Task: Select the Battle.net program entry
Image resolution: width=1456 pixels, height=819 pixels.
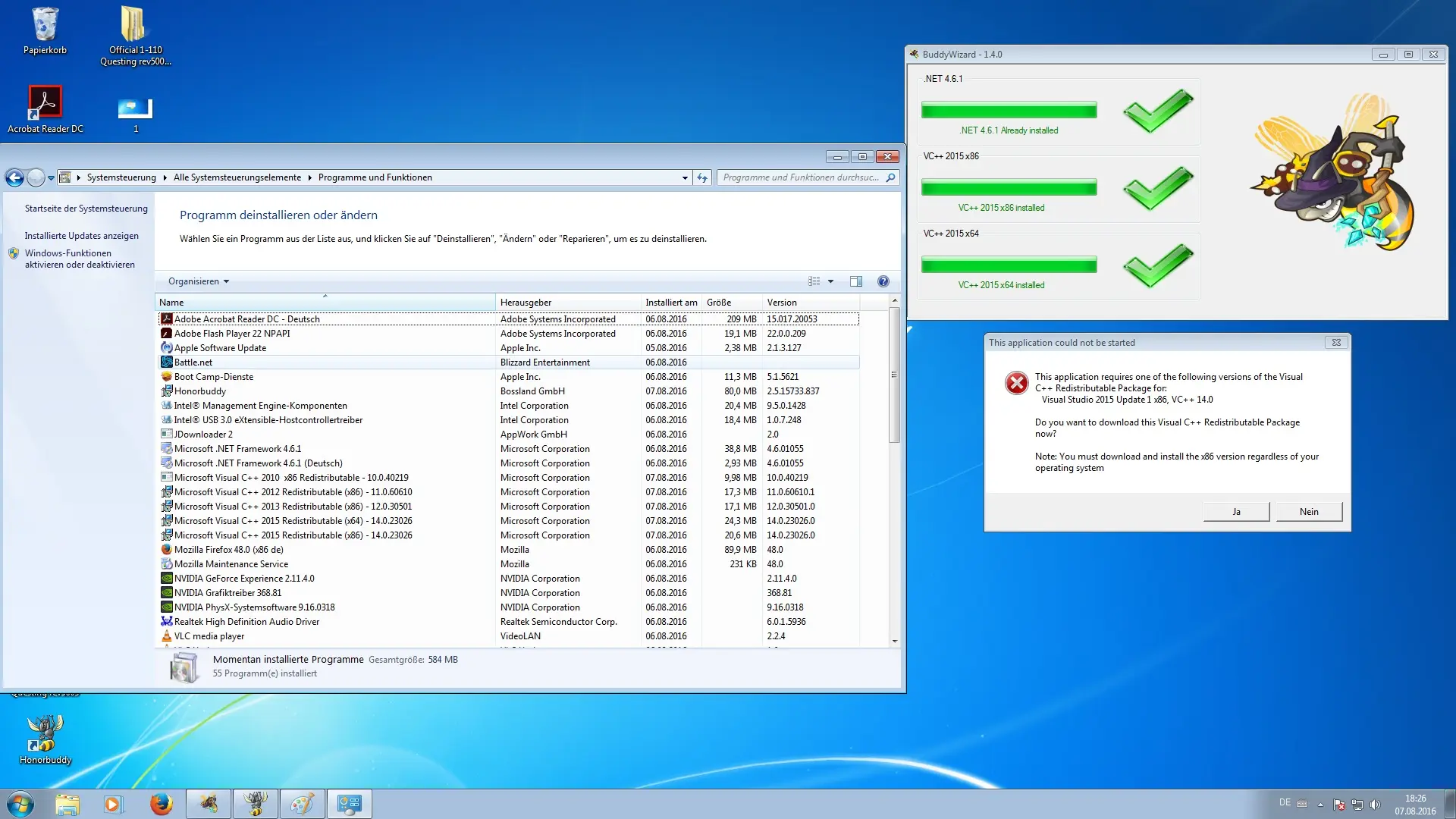Action: [508, 362]
